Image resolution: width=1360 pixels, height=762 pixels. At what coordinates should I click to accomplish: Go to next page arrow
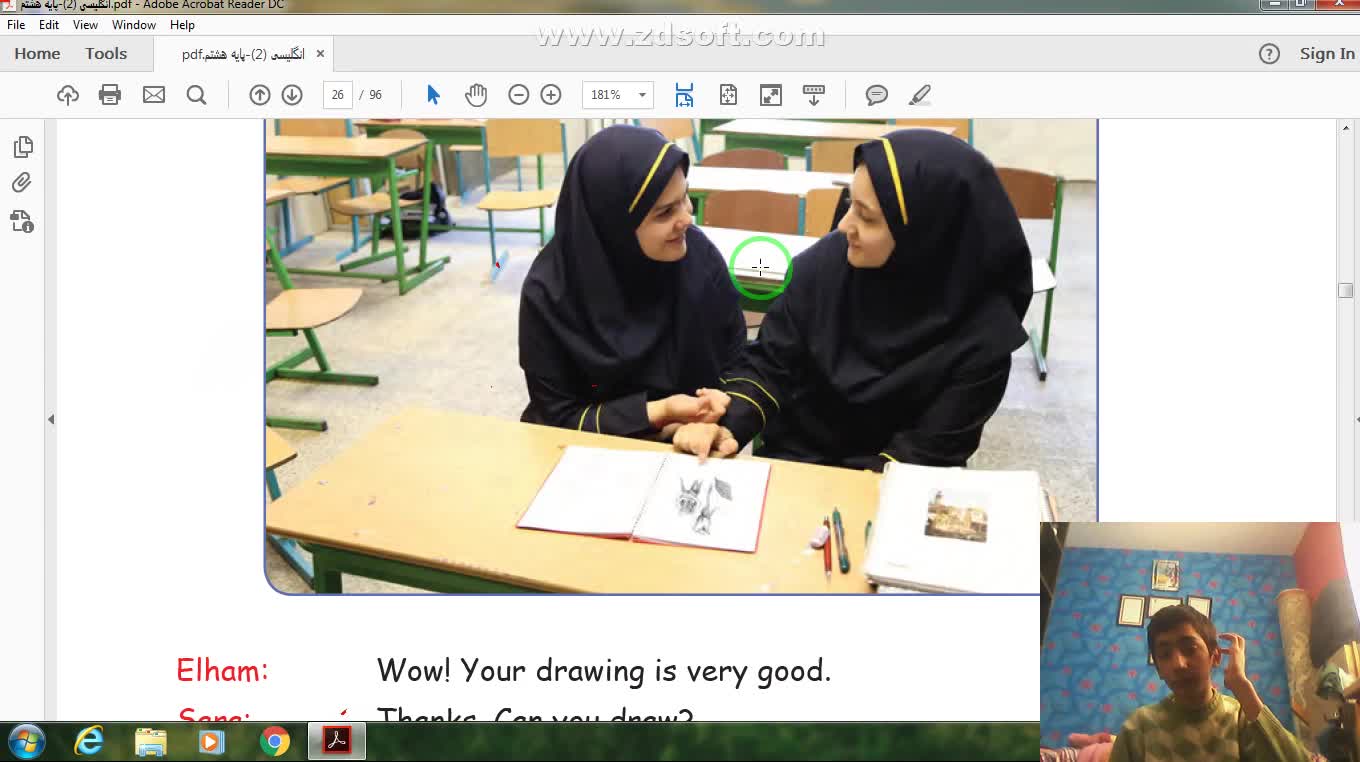tap(292, 95)
